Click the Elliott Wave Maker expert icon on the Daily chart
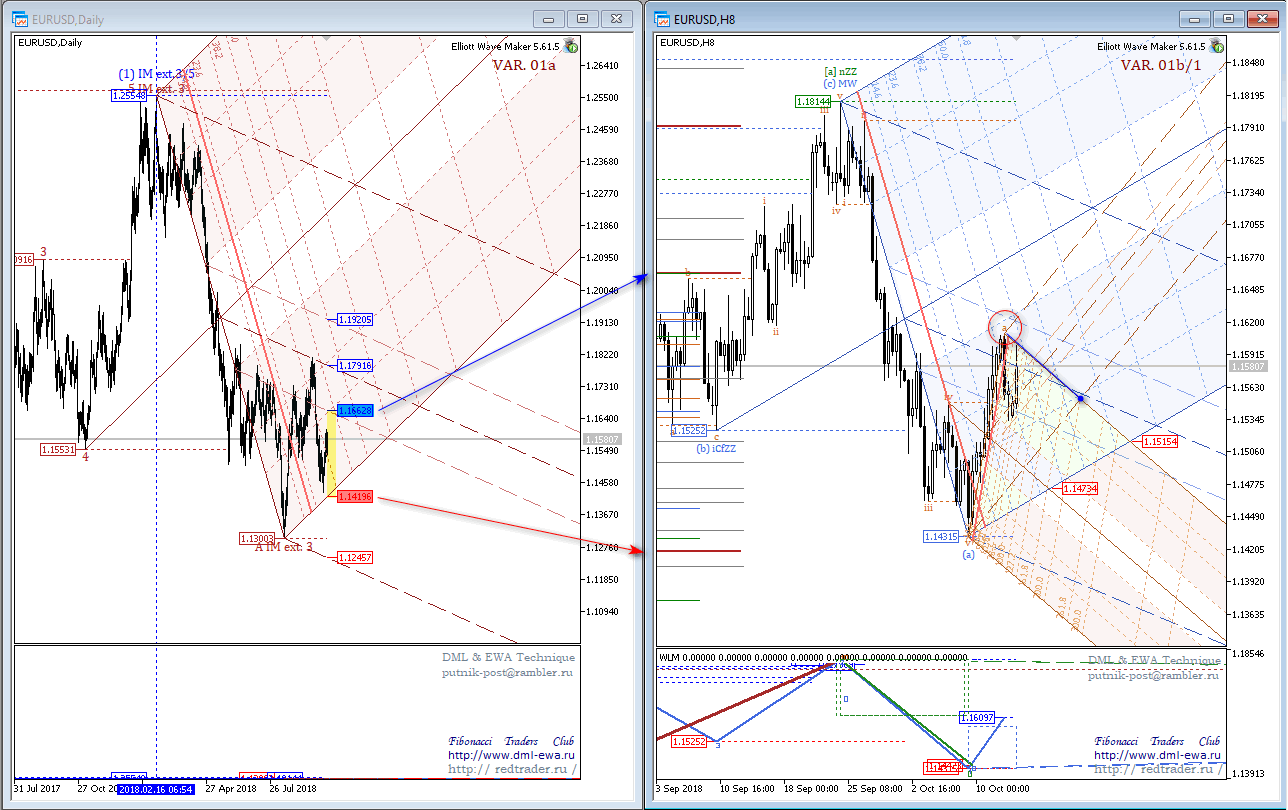 [570, 45]
